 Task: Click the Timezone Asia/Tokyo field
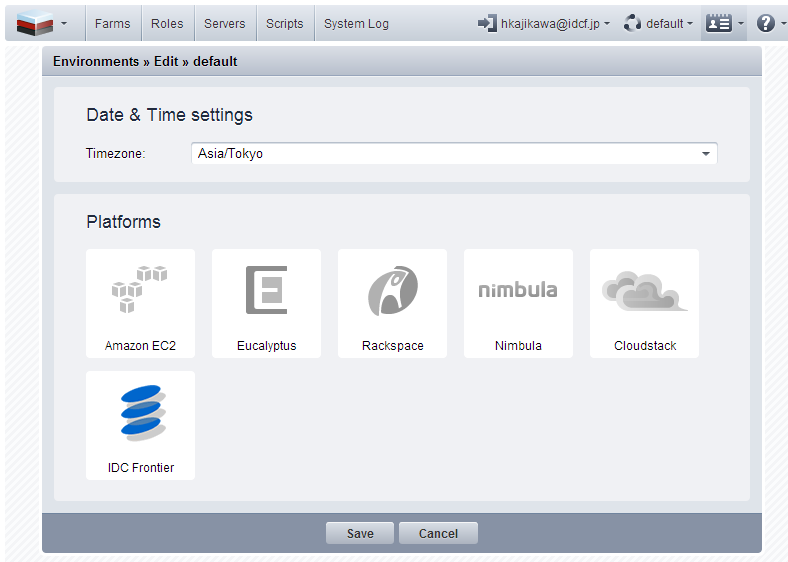(454, 153)
